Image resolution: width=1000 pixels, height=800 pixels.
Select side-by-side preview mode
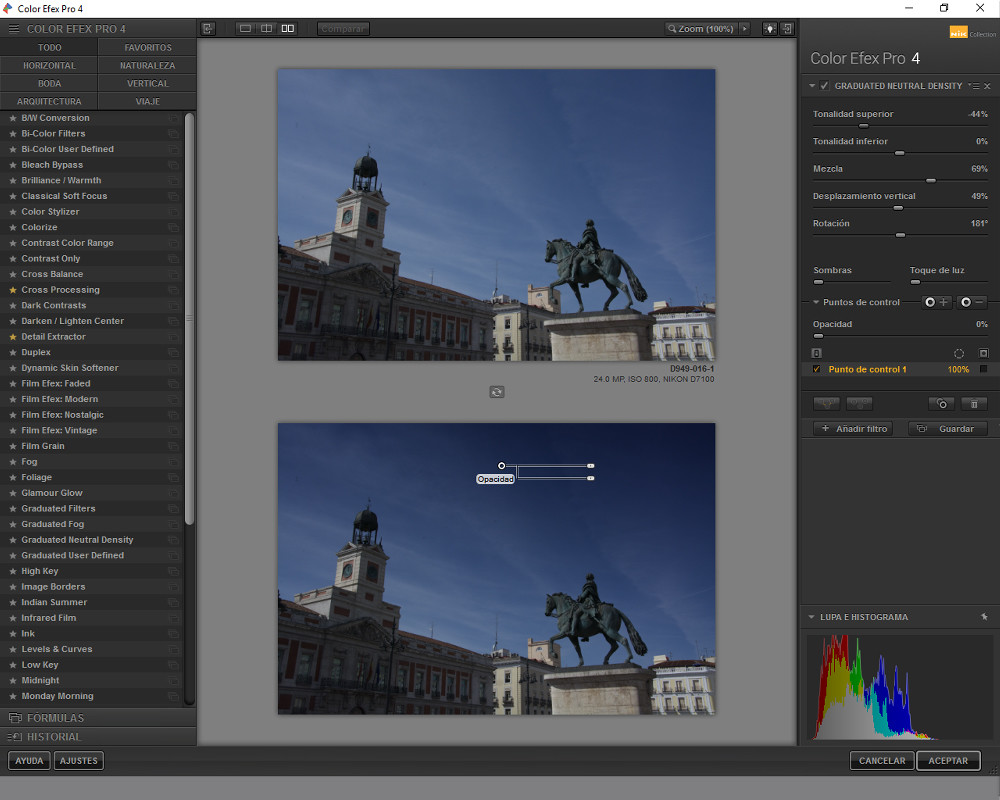point(287,28)
